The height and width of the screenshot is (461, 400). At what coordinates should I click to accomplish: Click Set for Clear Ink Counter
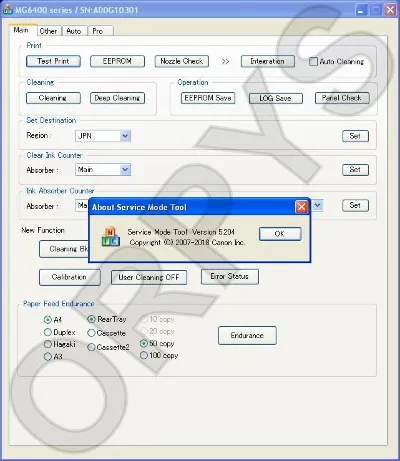click(x=355, y=170)
